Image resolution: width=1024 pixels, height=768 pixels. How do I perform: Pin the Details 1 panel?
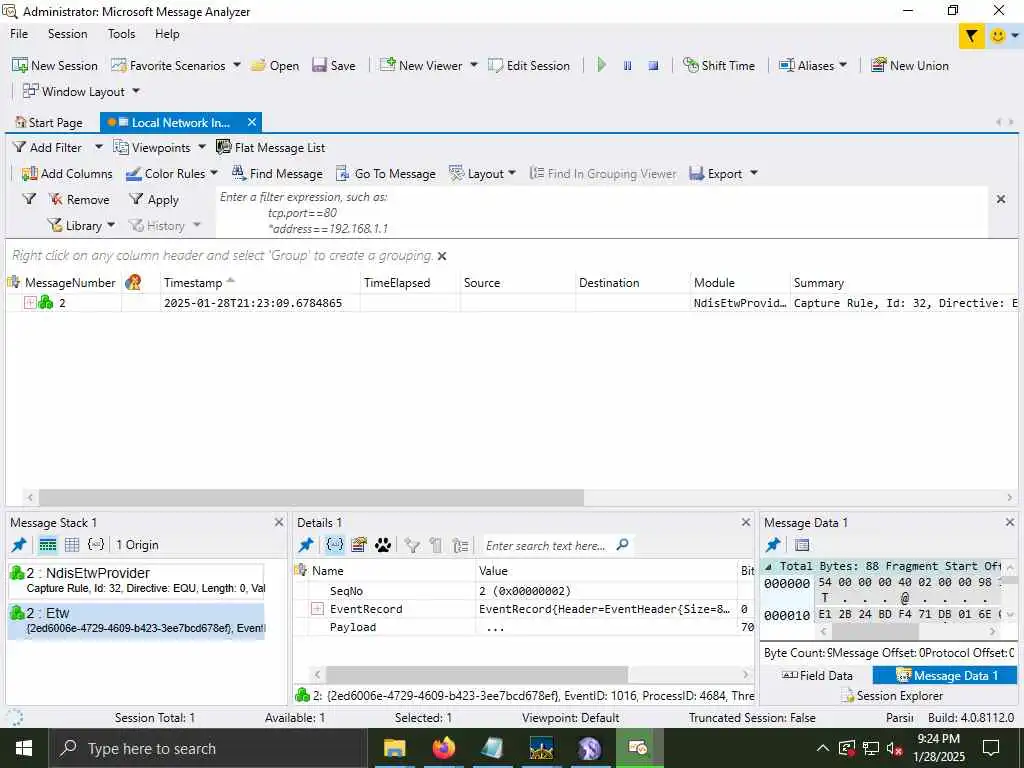pyautogui.click(x=306, y=545)
